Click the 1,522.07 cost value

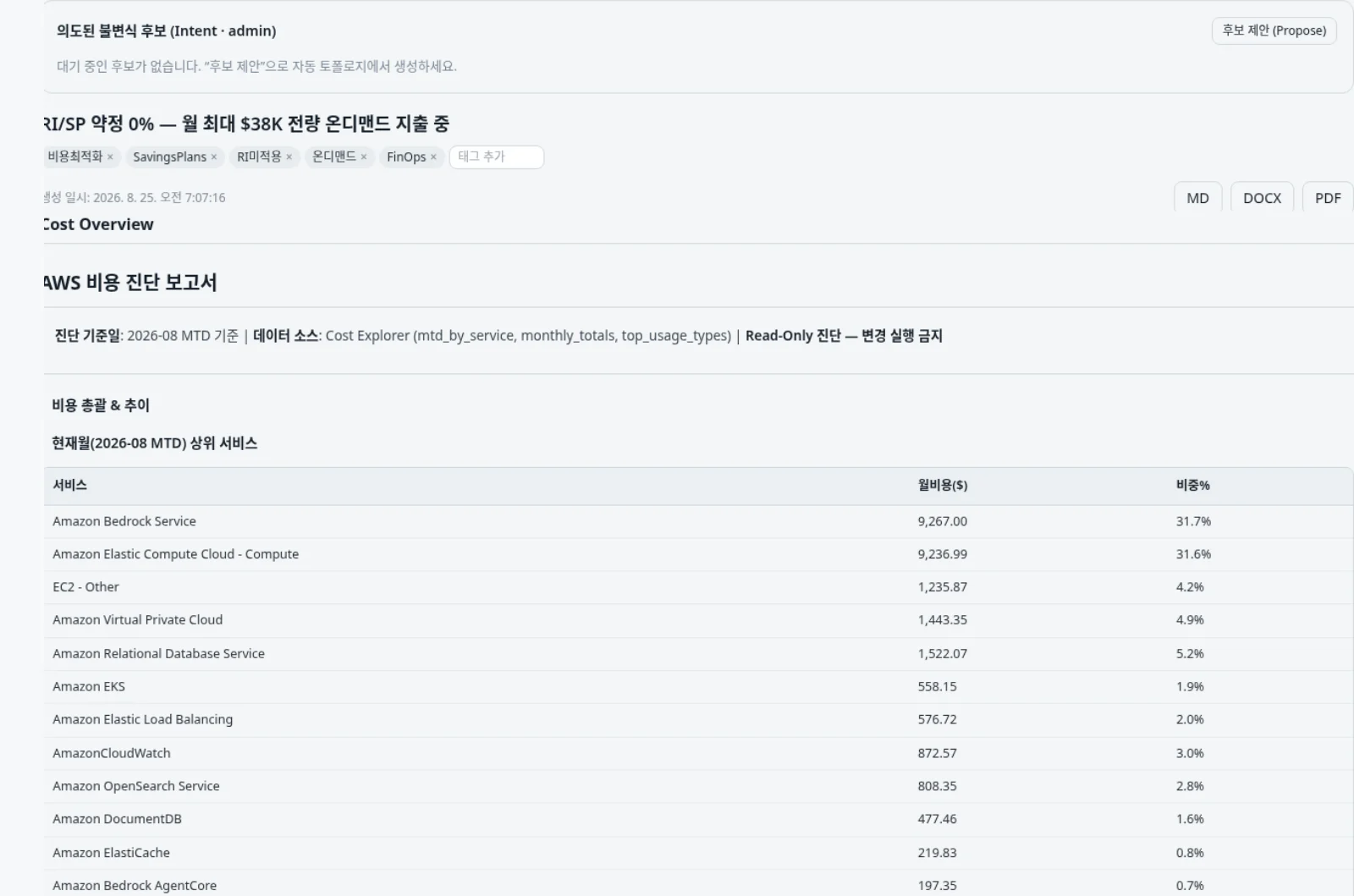(942, 653)
